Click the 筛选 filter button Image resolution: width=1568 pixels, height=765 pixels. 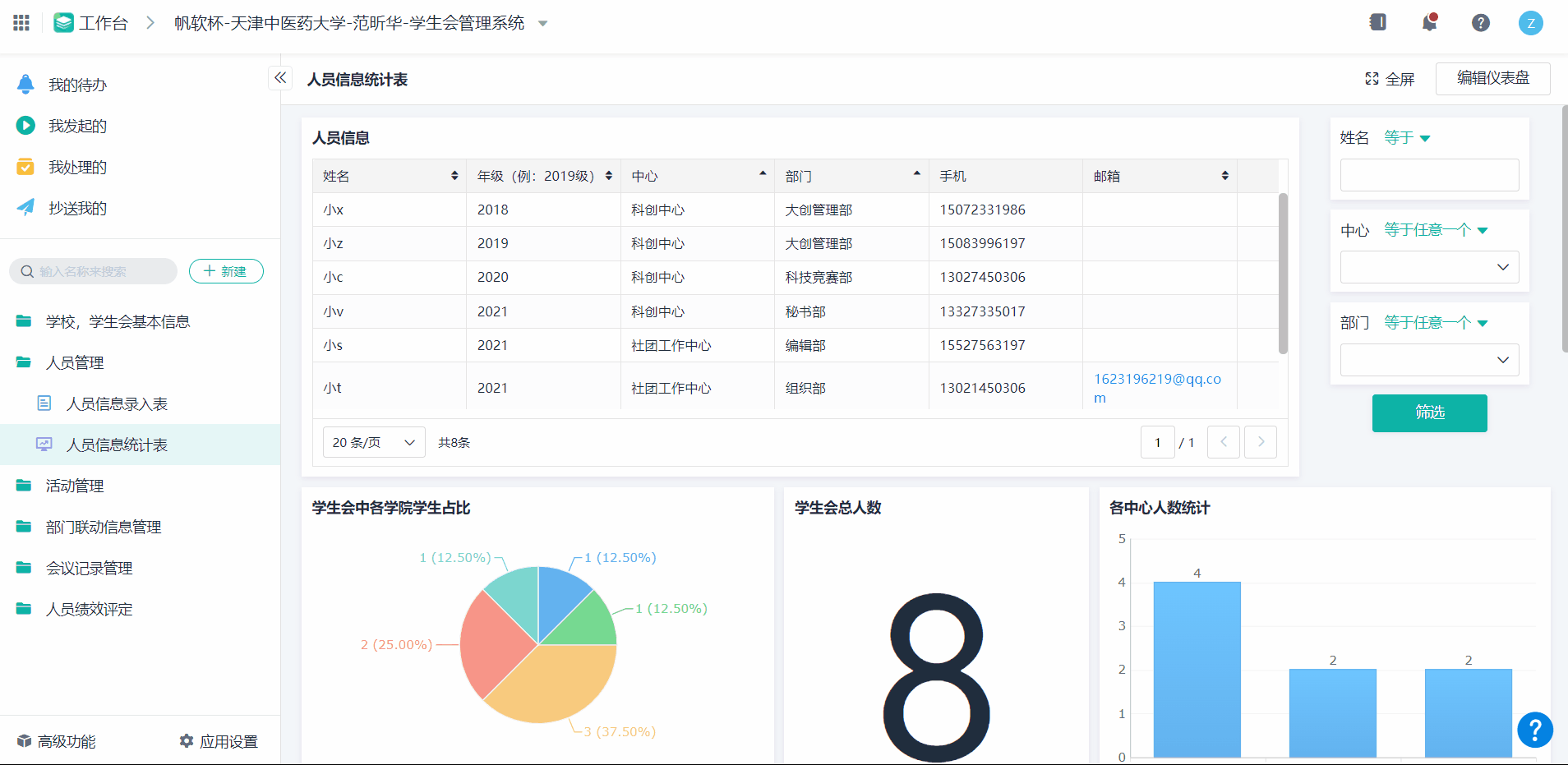pyautogui.click(x=1429, y=412)
